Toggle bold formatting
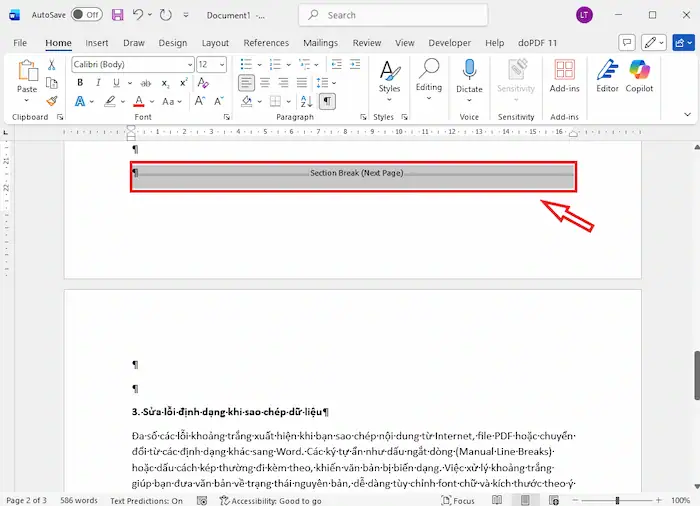This screenshot has height=506, width=700. click(79, 83)
